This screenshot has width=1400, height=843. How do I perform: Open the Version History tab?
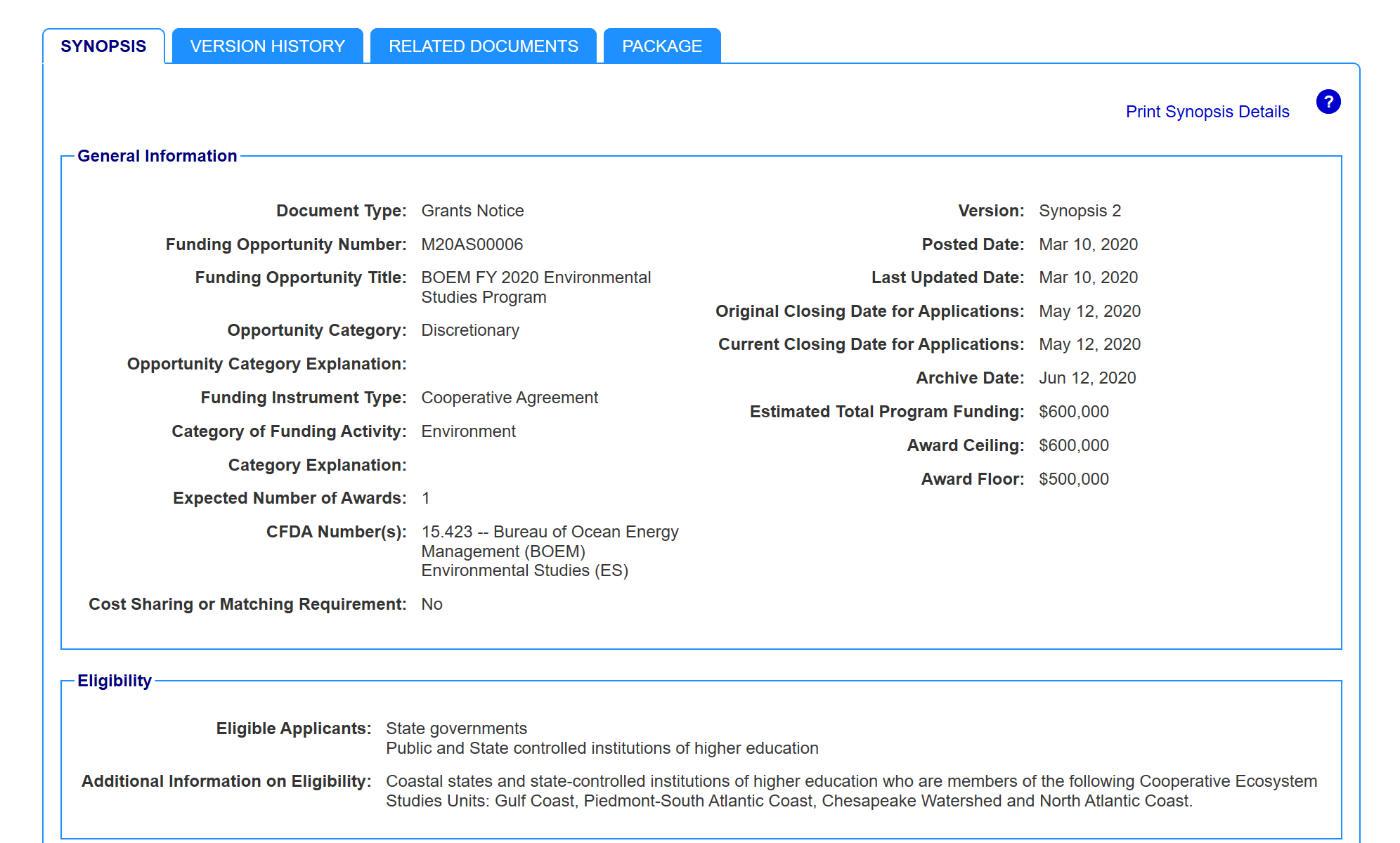[x=268, y=46]
